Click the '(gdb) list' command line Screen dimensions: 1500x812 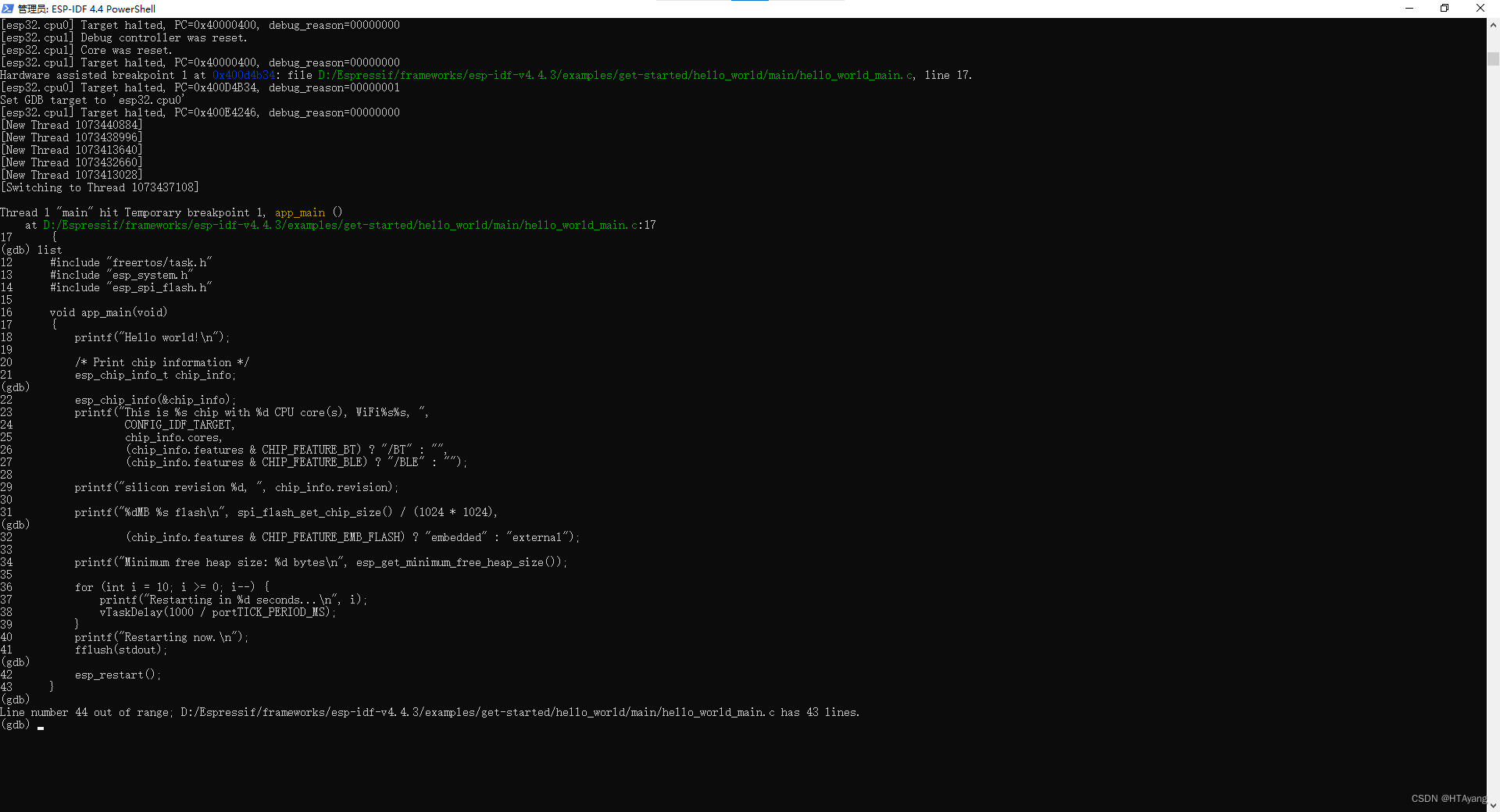31,250
